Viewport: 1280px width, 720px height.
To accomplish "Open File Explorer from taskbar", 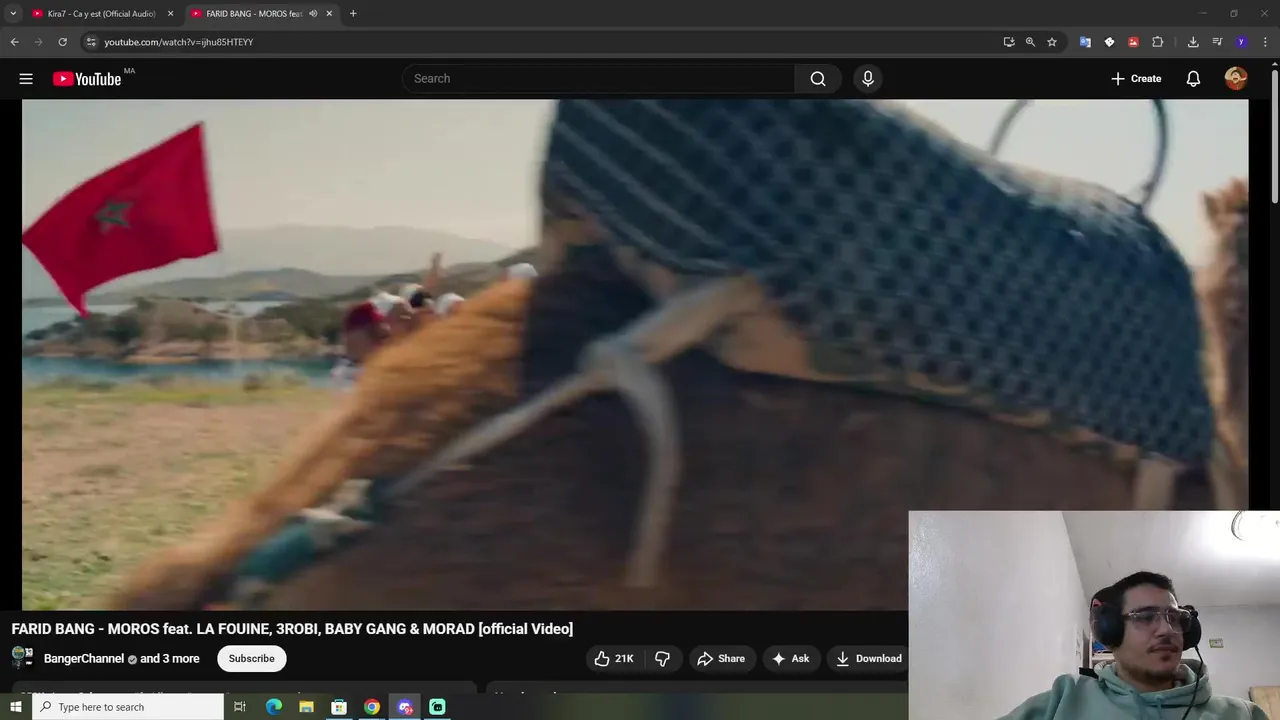I will pyautogui.click(x=306, y=707).
